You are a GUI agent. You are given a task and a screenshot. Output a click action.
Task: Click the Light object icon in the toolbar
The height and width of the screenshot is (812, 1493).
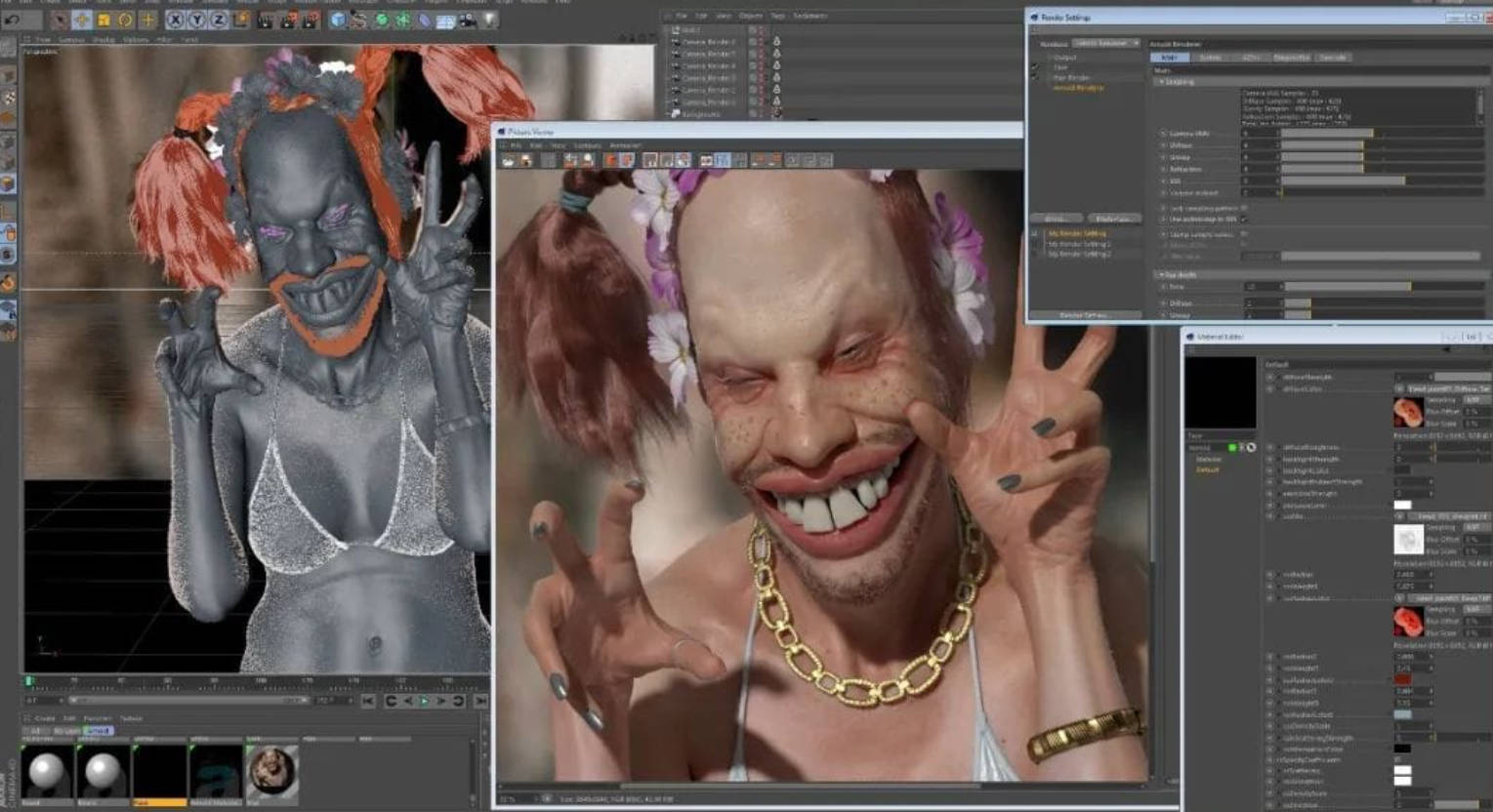[x=490, y=20]
